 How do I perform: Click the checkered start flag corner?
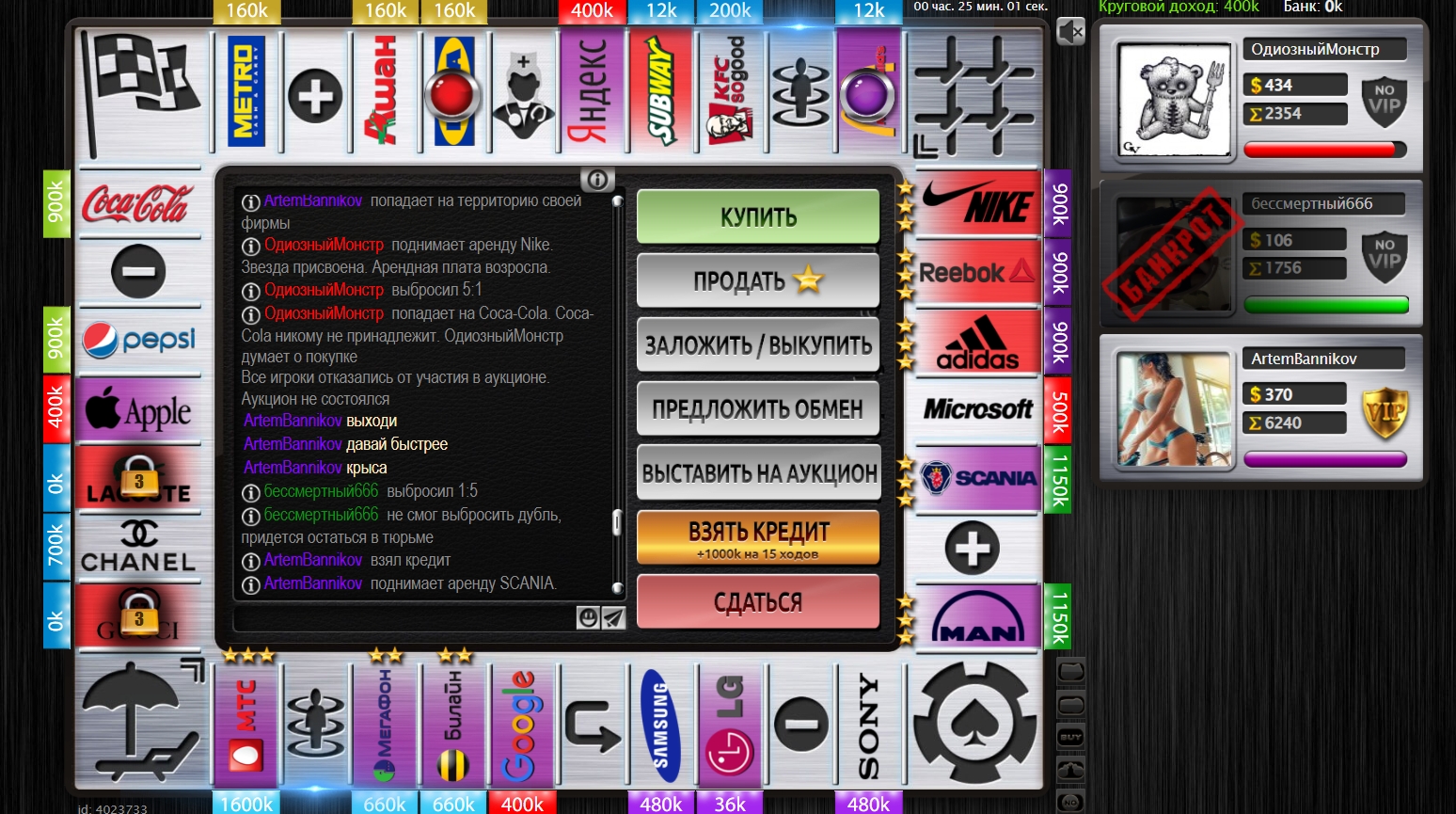[141, 94]
